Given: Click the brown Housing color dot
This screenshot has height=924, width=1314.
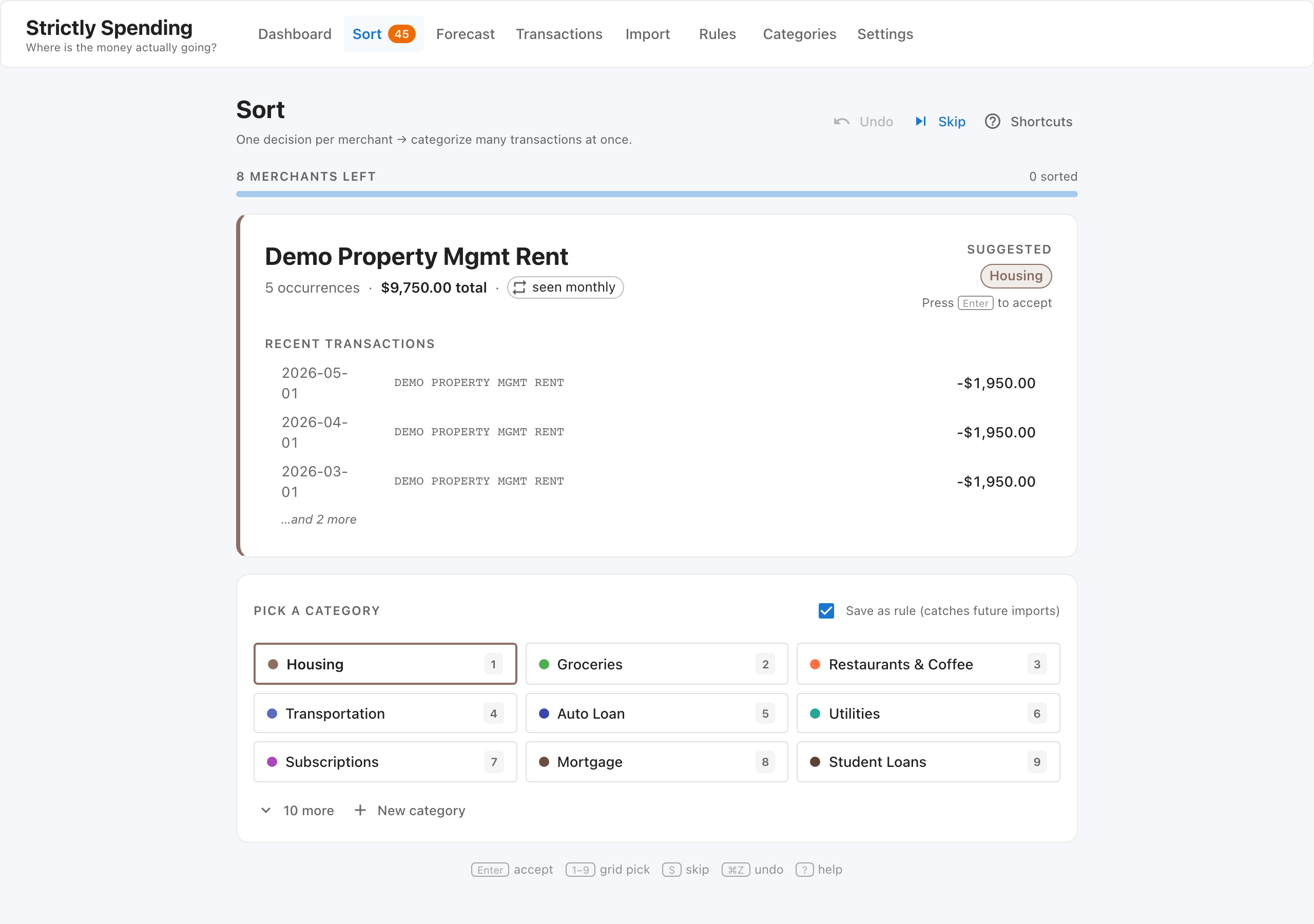Looking at the screenshot, I should [273, 664].
